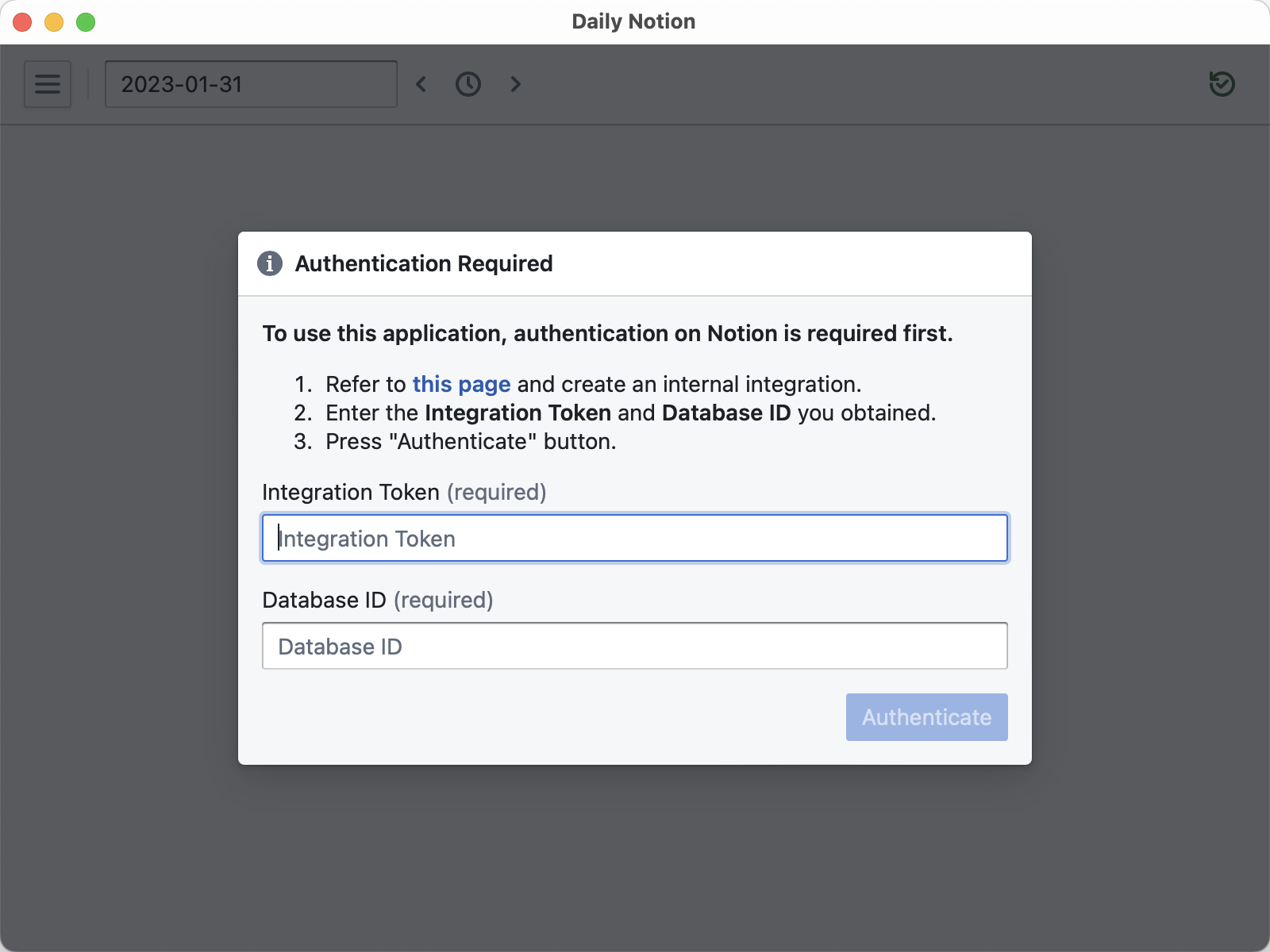Open the "this page" link
Viewport: 1270px width, 952px height.
461,385
